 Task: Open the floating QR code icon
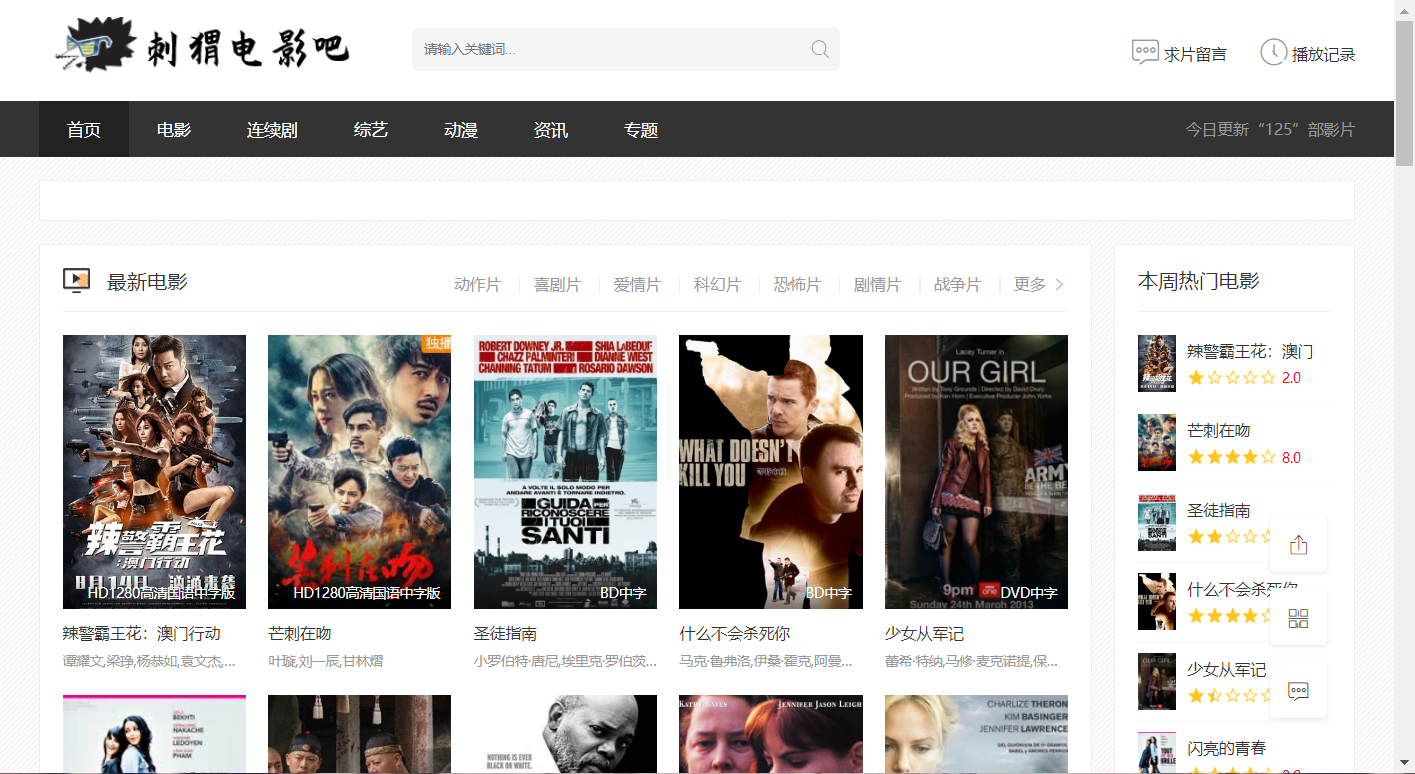click(1298, 617)
